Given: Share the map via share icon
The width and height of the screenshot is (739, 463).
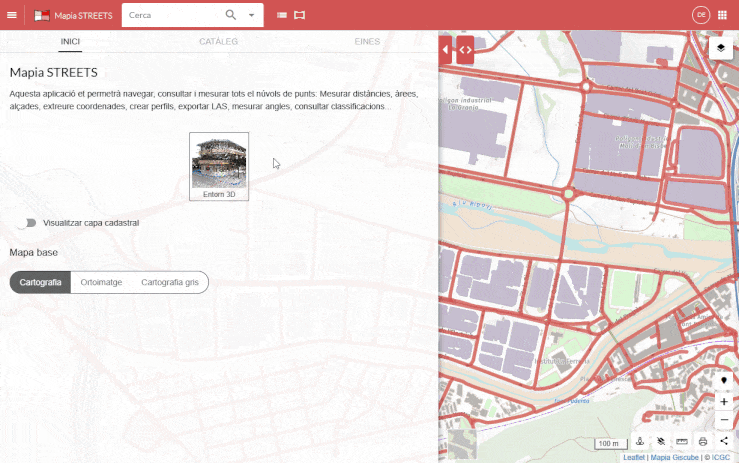Looking at the screenshot, I should [724, 441].
